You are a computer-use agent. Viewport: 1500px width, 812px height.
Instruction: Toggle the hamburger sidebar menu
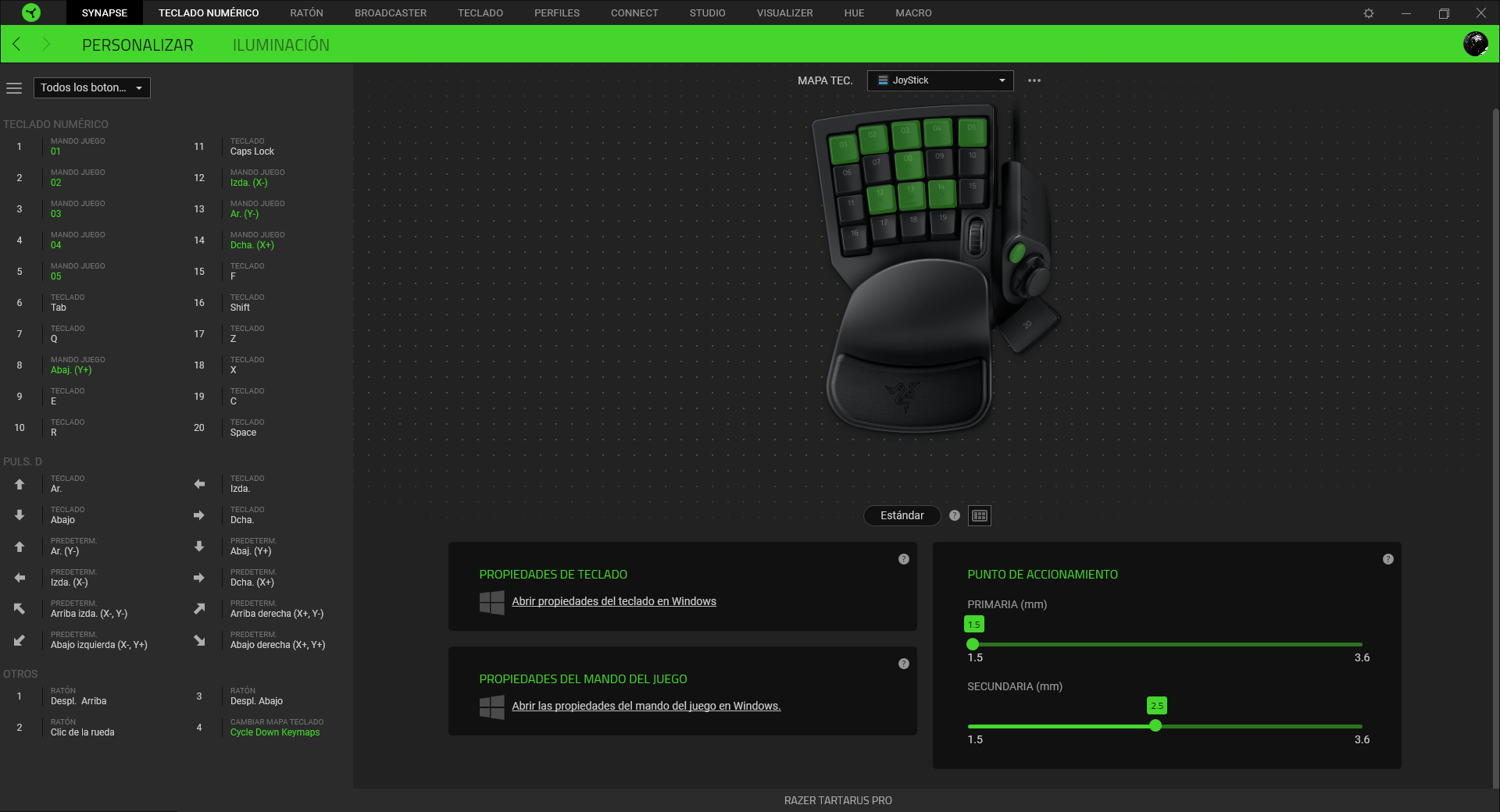click(14, 88)
